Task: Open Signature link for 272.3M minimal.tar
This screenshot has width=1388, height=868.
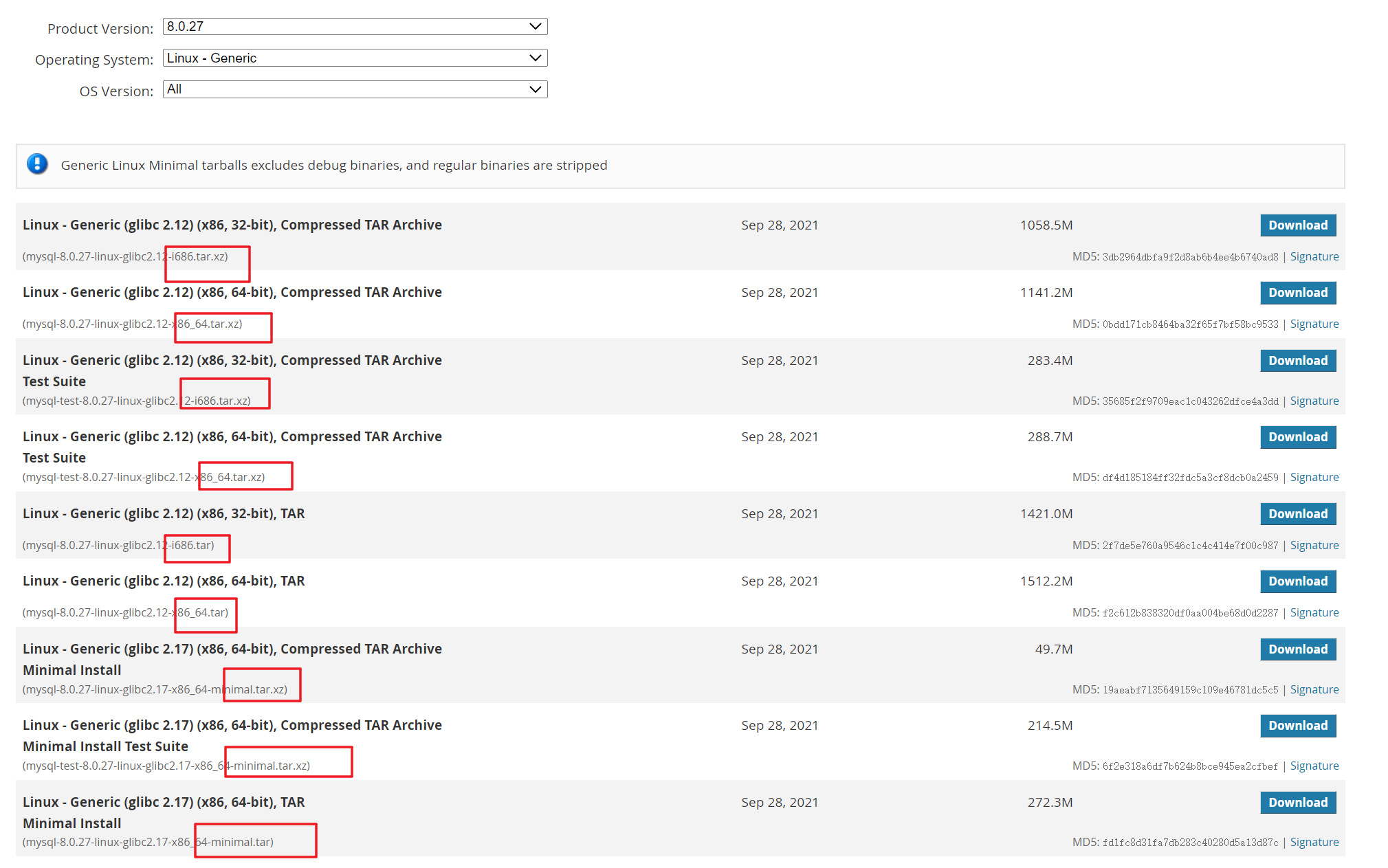Action: 1314,842
